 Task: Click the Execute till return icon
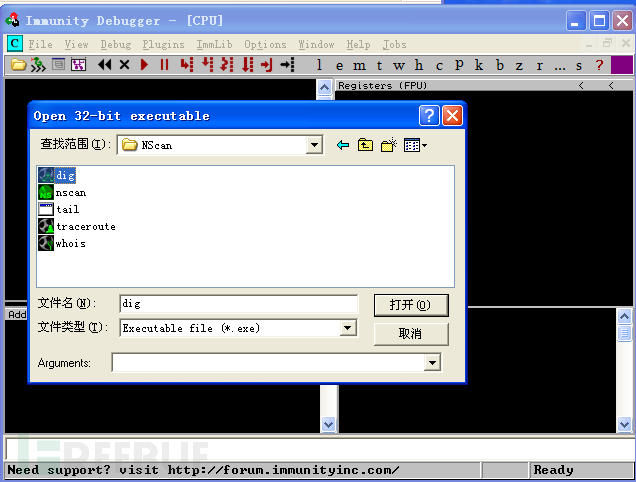pos(267,65)
